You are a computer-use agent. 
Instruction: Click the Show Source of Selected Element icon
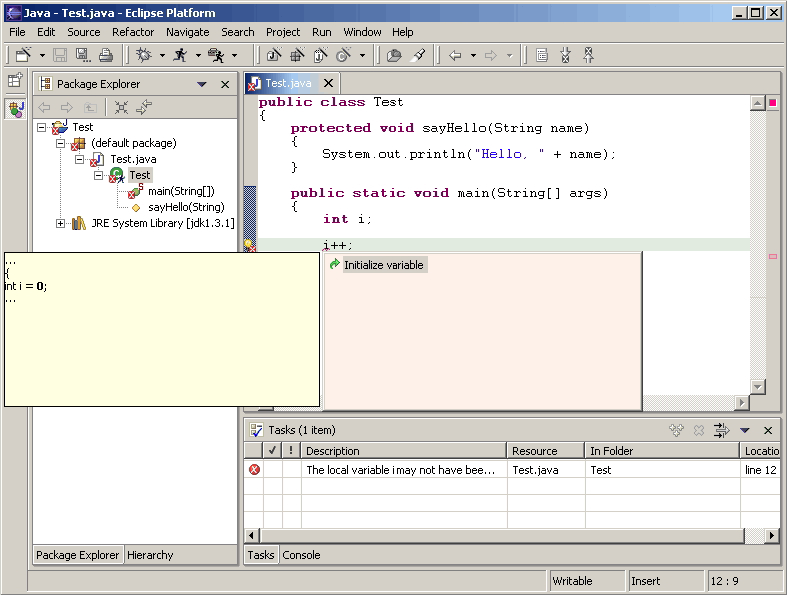542,55
